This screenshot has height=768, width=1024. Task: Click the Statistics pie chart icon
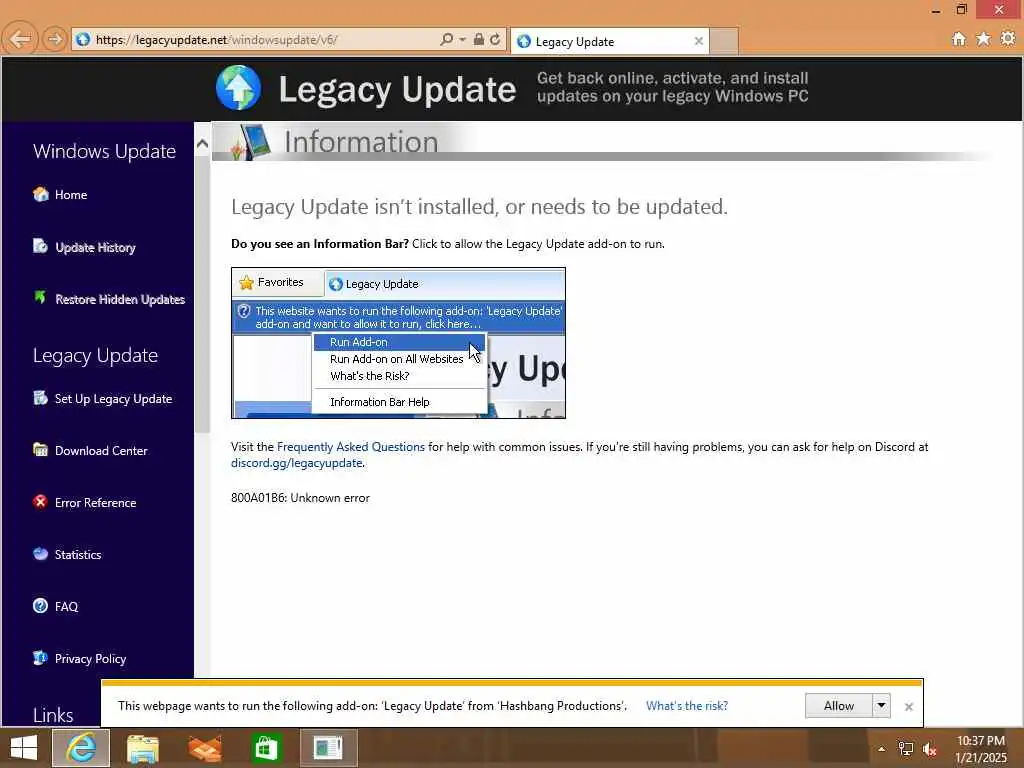(40, 554)
